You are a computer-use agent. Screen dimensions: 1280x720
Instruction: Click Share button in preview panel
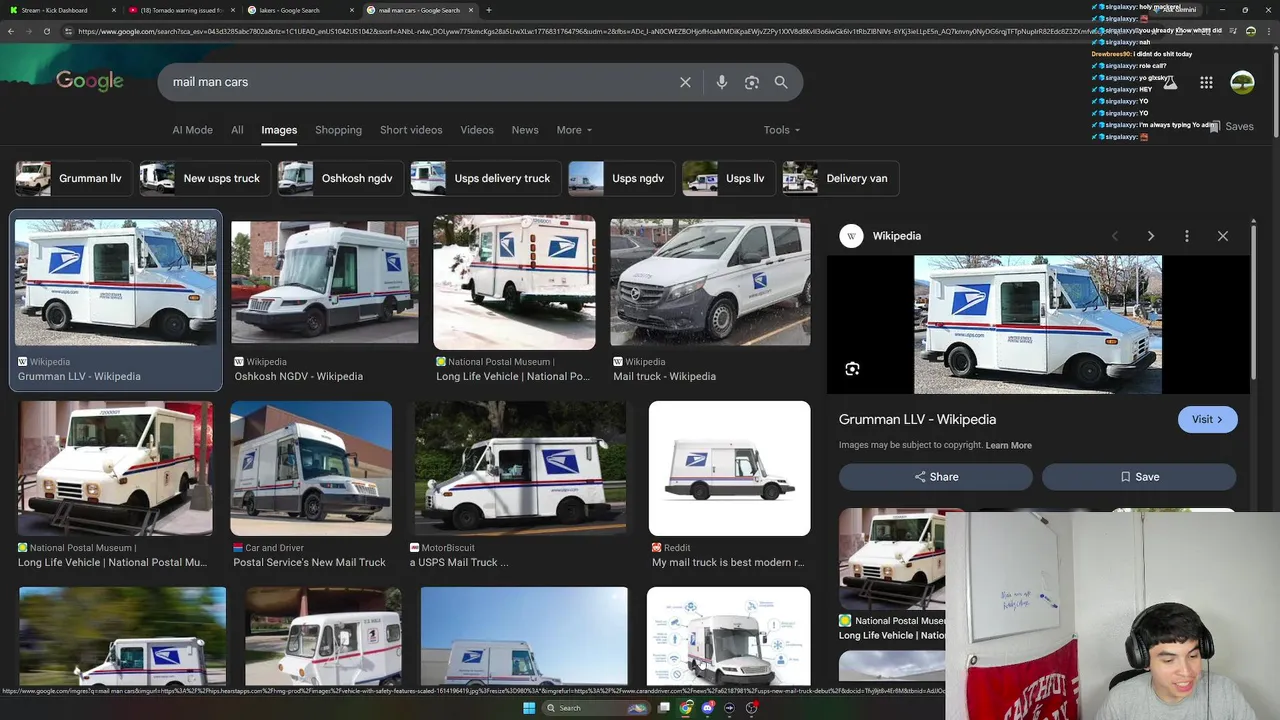pos(936,477)
